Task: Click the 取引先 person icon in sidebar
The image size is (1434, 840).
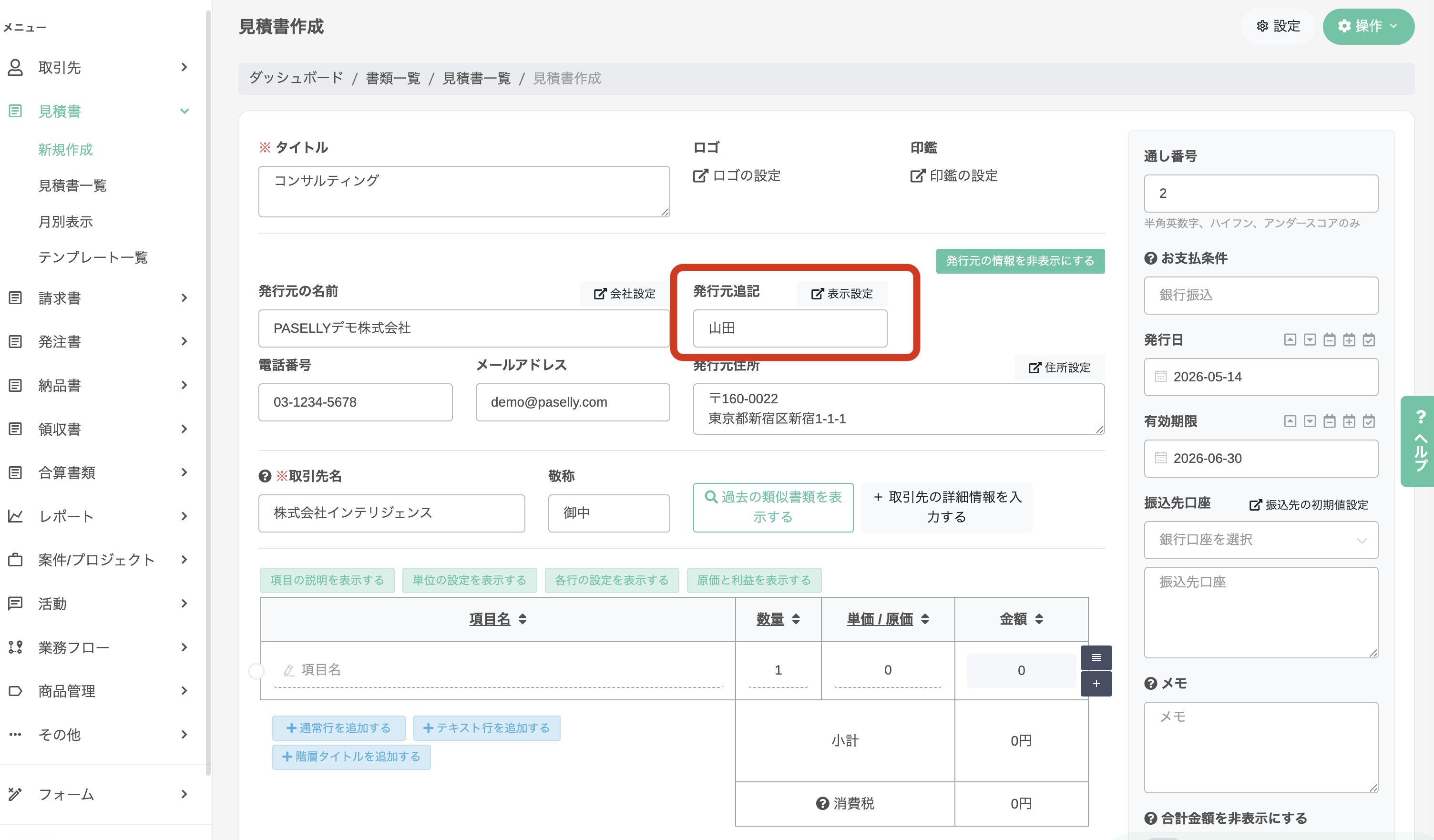Action: (15, 67)
